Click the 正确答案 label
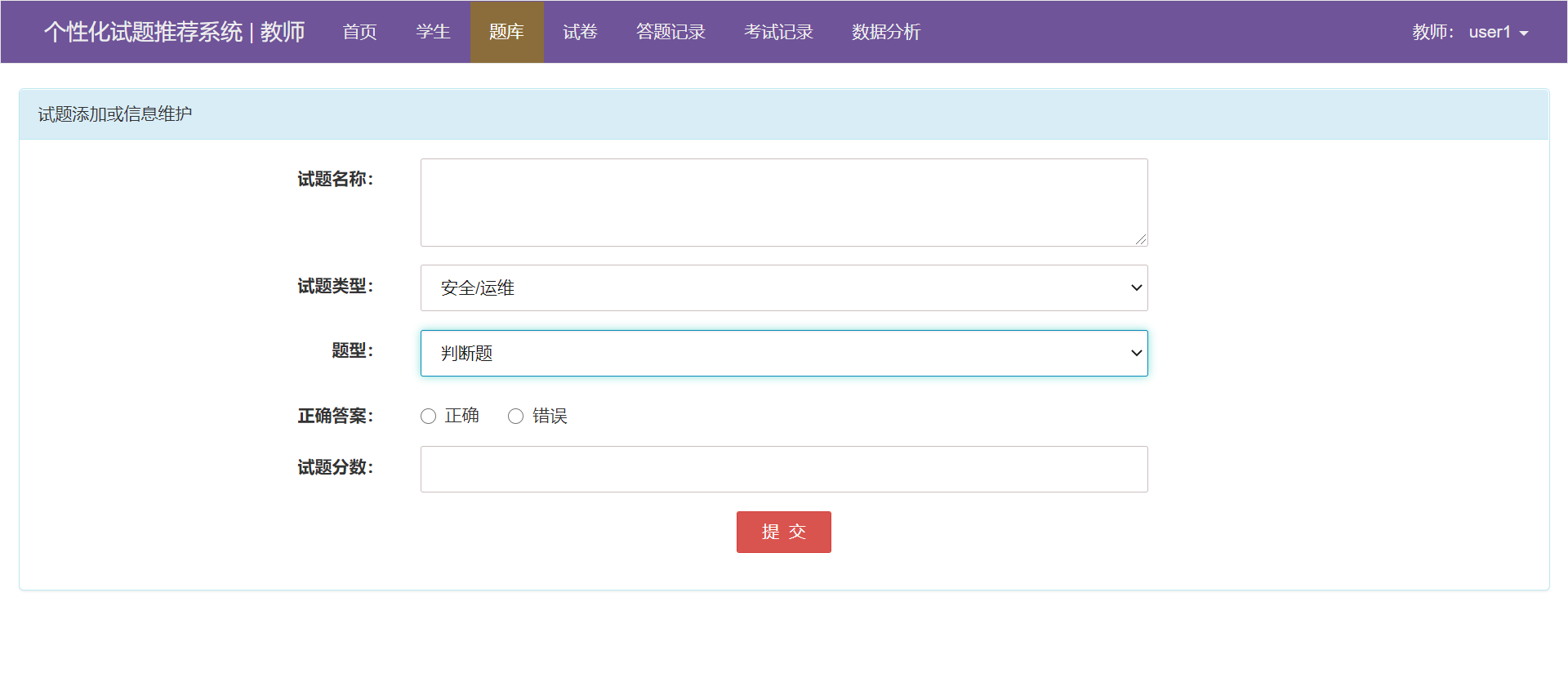 336,416
